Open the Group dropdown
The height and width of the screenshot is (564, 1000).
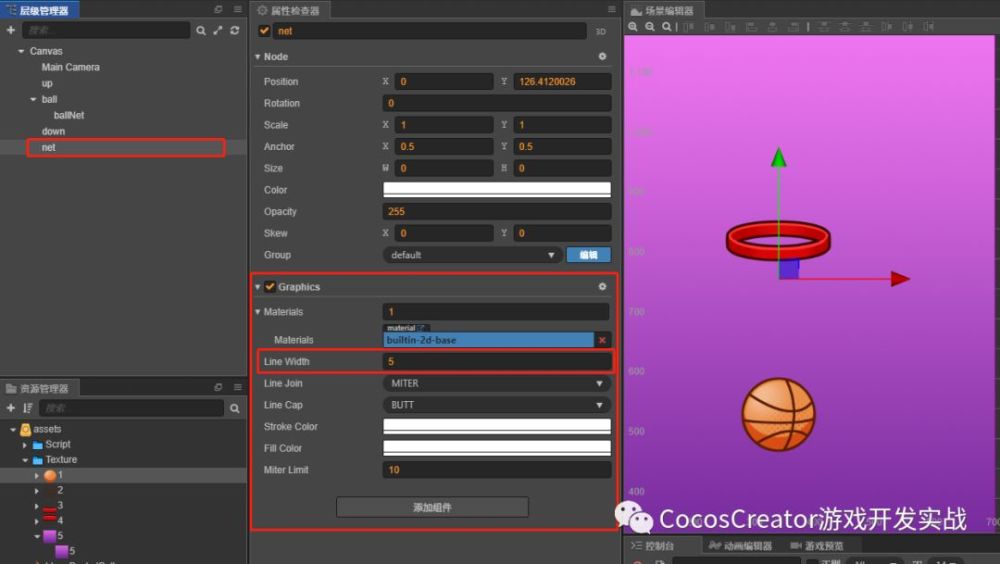tap(472, 255)
